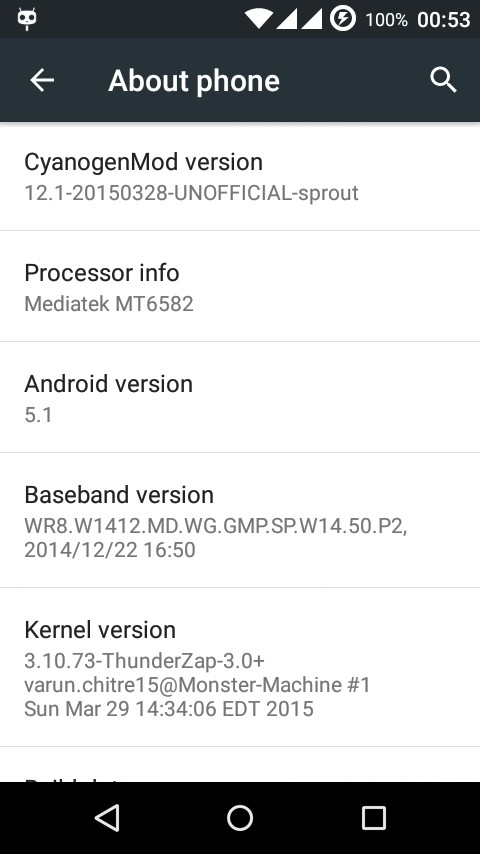Screen dimensions: 480x854
Task: Tap the About phone title
Action: (x=194, y=81)
